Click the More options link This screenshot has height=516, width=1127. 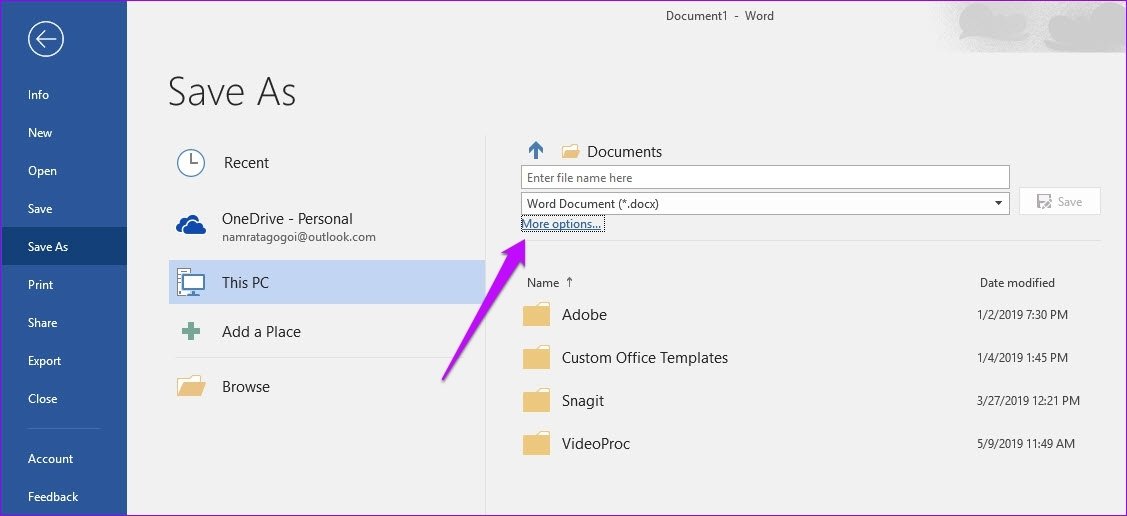(562, 224)
